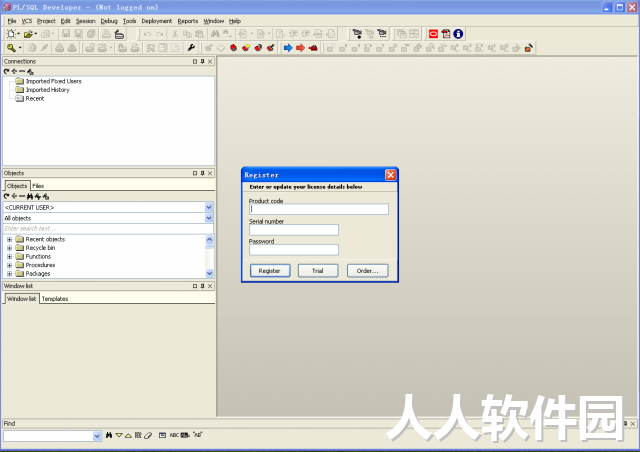Click the refresh icon in Objects panel
Screen dimensions: 640x452
[6, 196]
